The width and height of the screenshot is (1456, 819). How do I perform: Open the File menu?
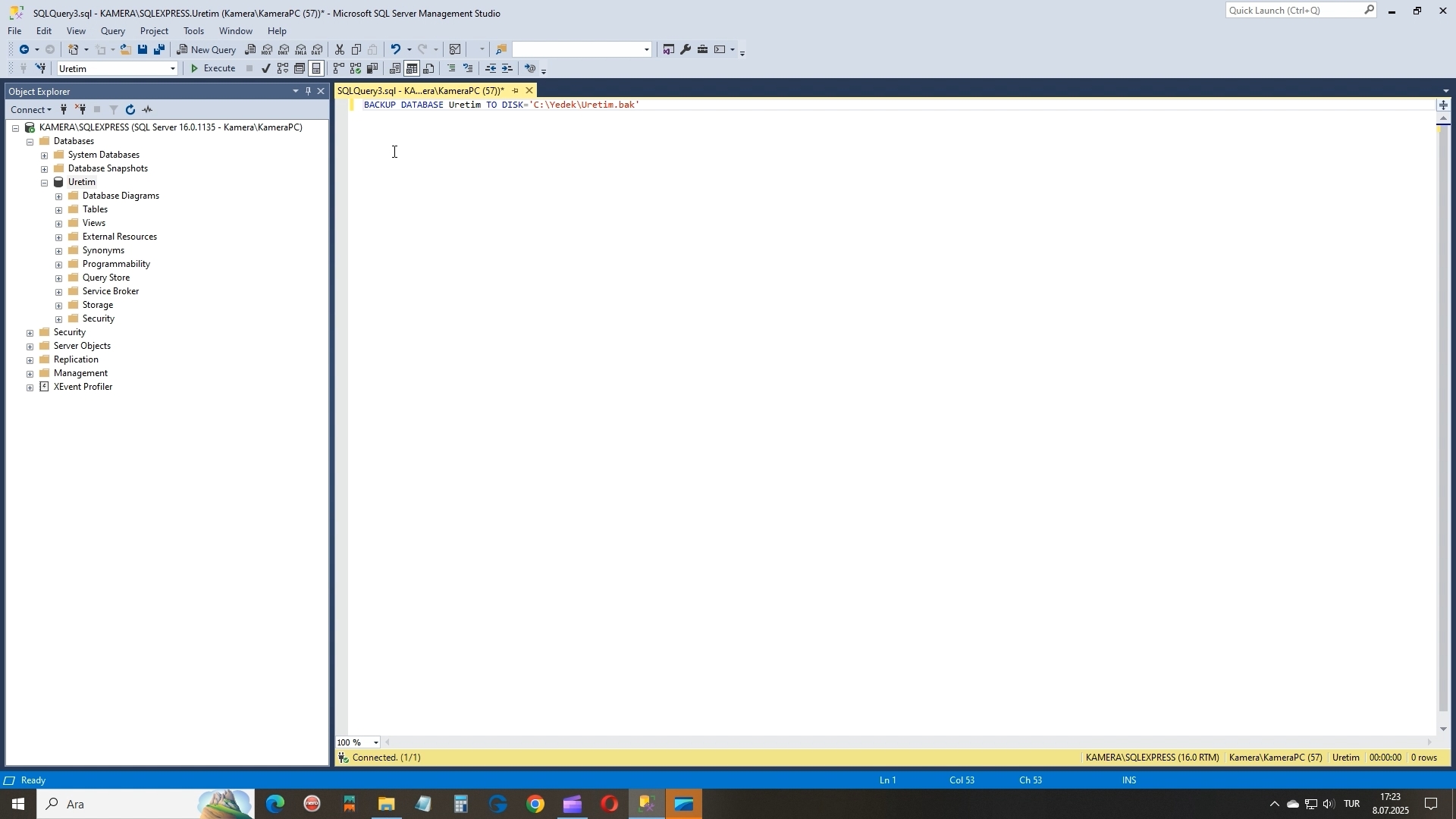(14, 31)
